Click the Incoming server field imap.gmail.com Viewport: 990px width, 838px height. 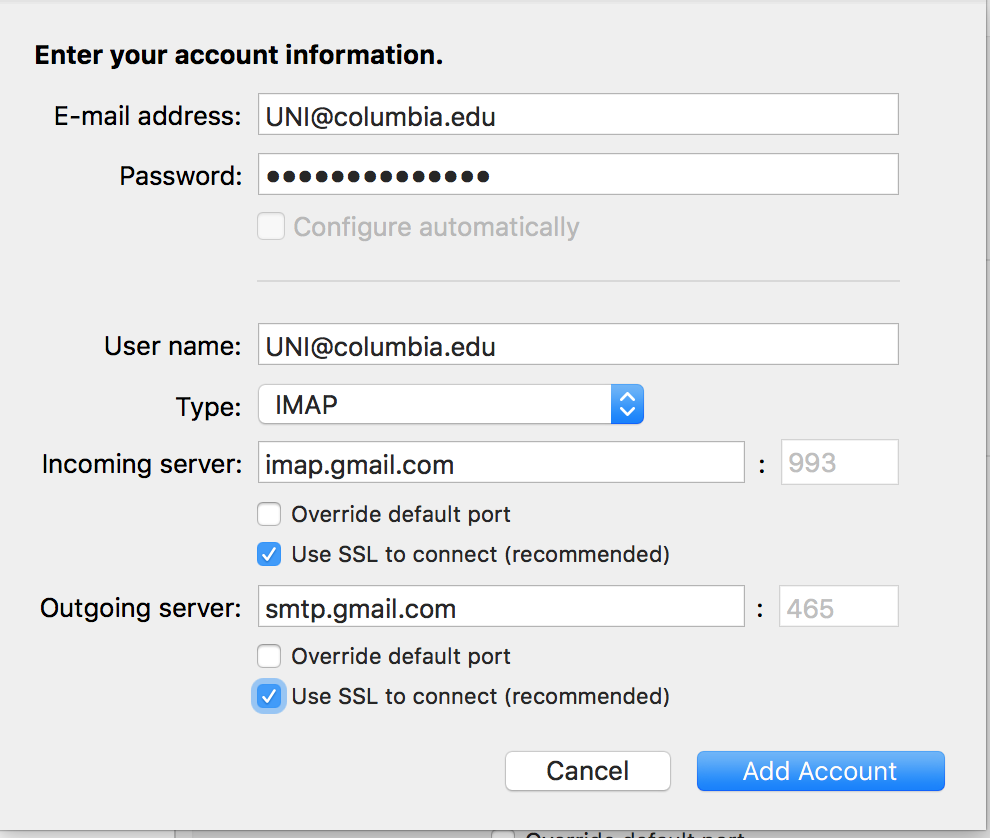click(x=501, y=462)
